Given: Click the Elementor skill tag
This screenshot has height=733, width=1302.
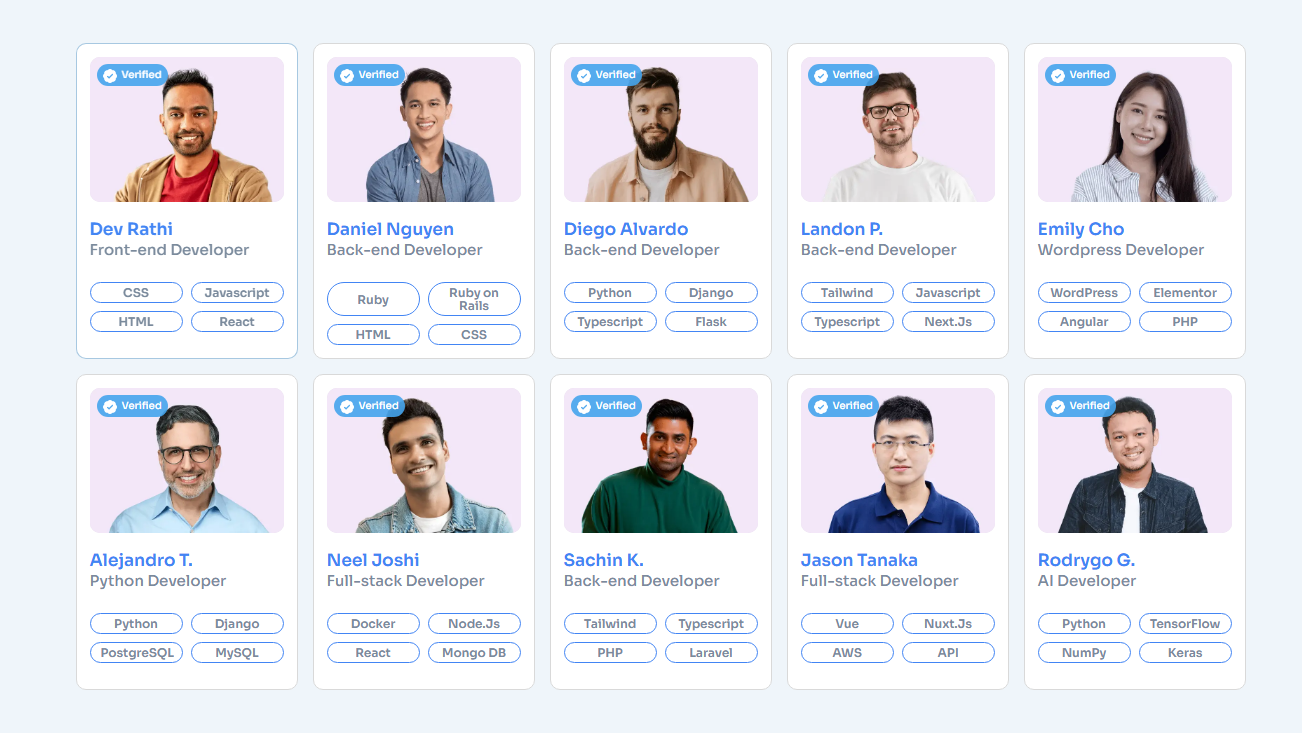Looking at the screenshot, I should [x=1185, y=293].
